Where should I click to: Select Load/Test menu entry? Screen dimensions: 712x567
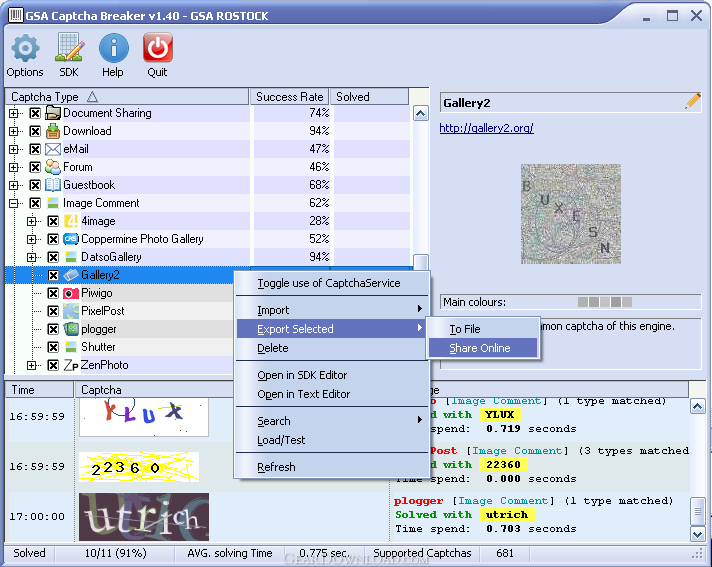click(x=331, y=440)
